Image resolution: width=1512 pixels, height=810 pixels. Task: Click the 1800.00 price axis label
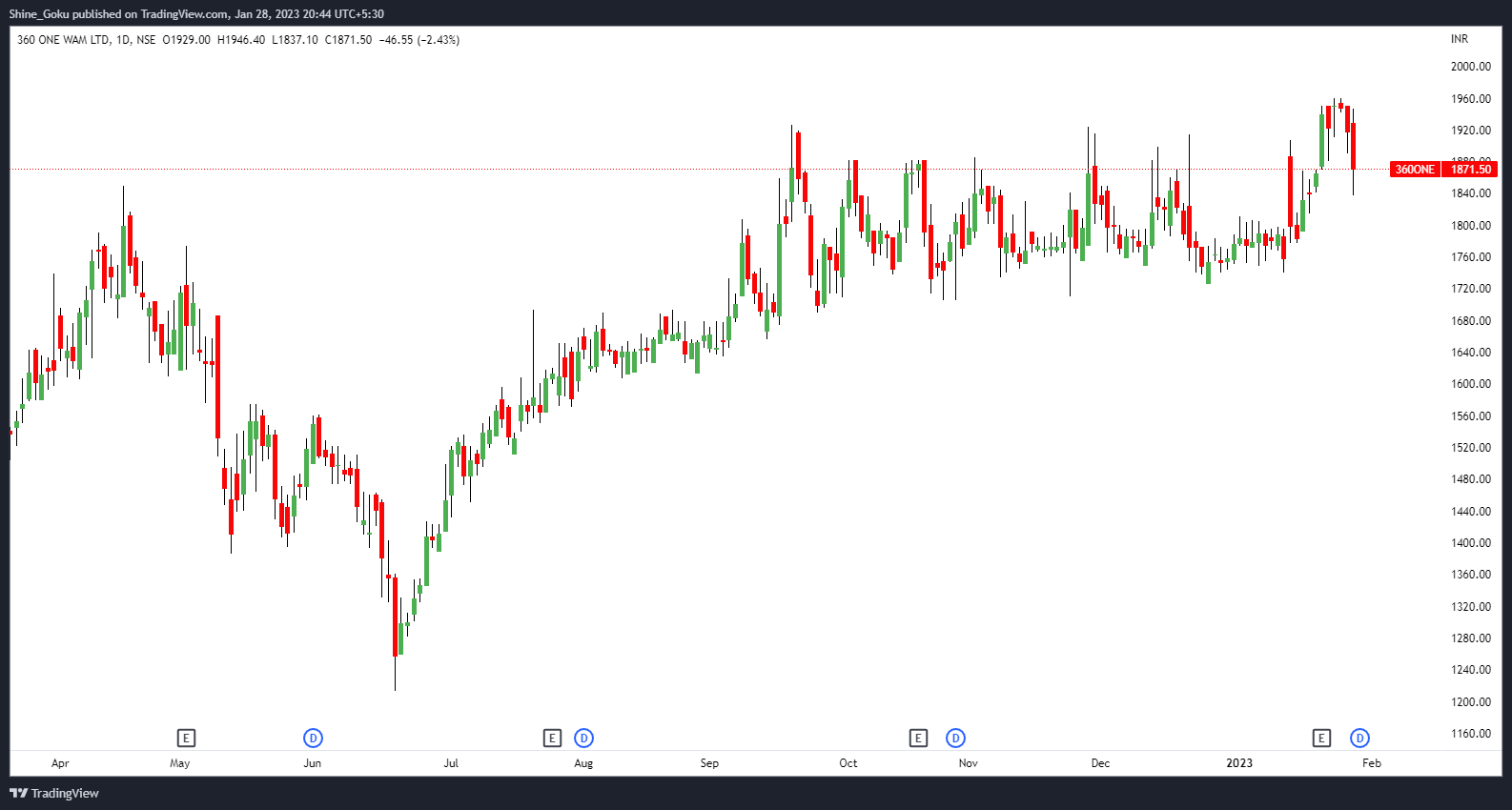(x=1471, y=226)
